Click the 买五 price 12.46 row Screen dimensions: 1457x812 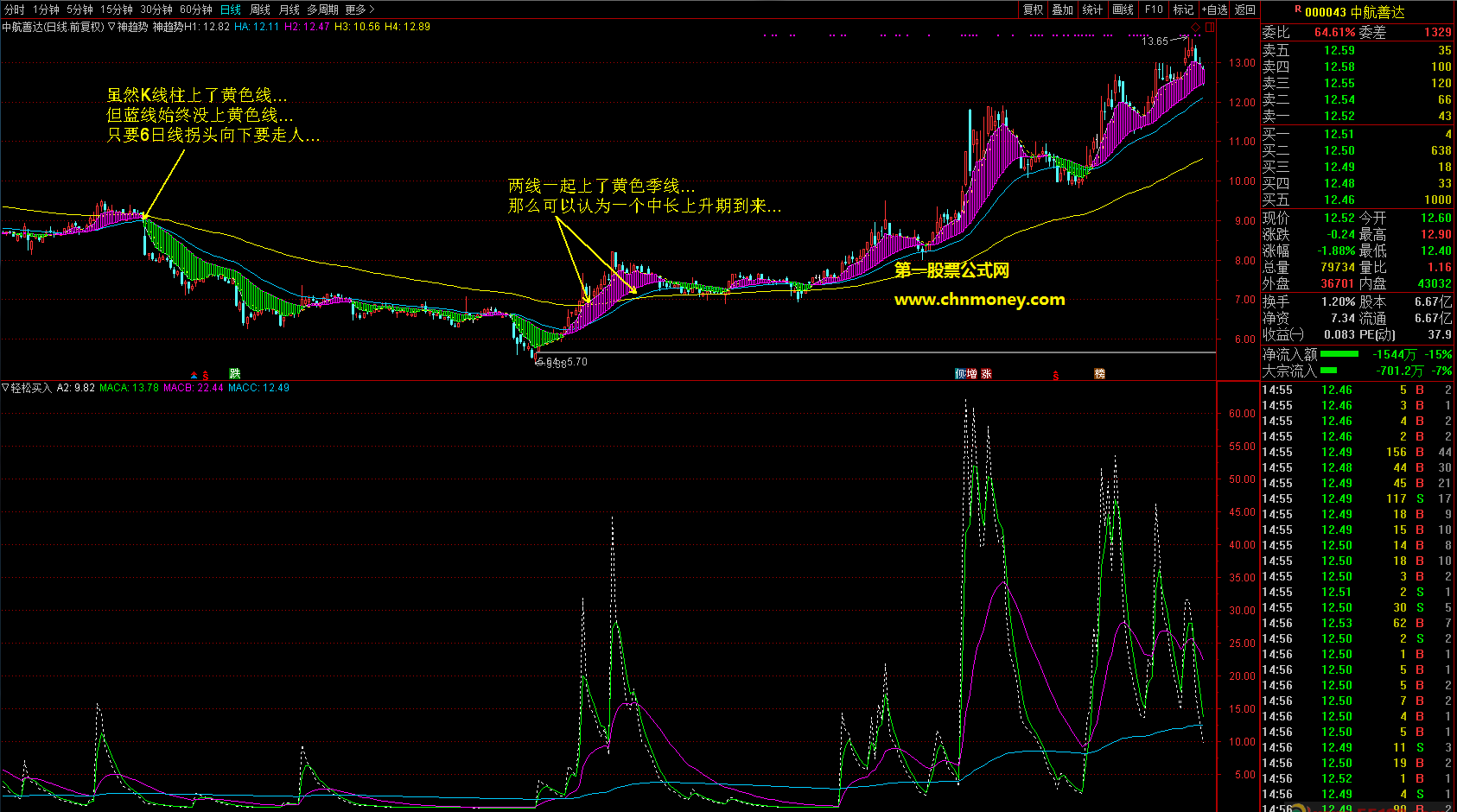point(1358,200)
